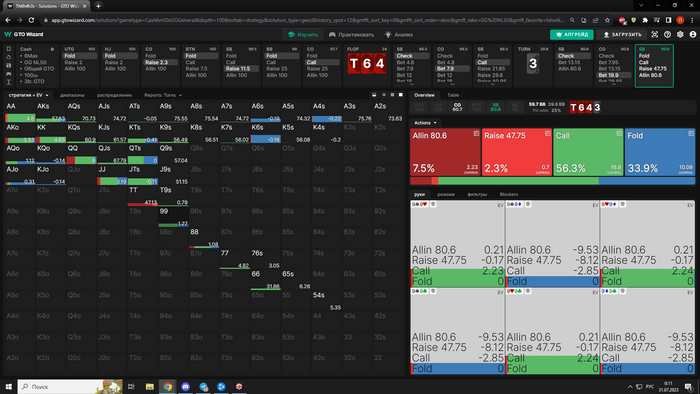Reload the browser page

pos(31,20)
